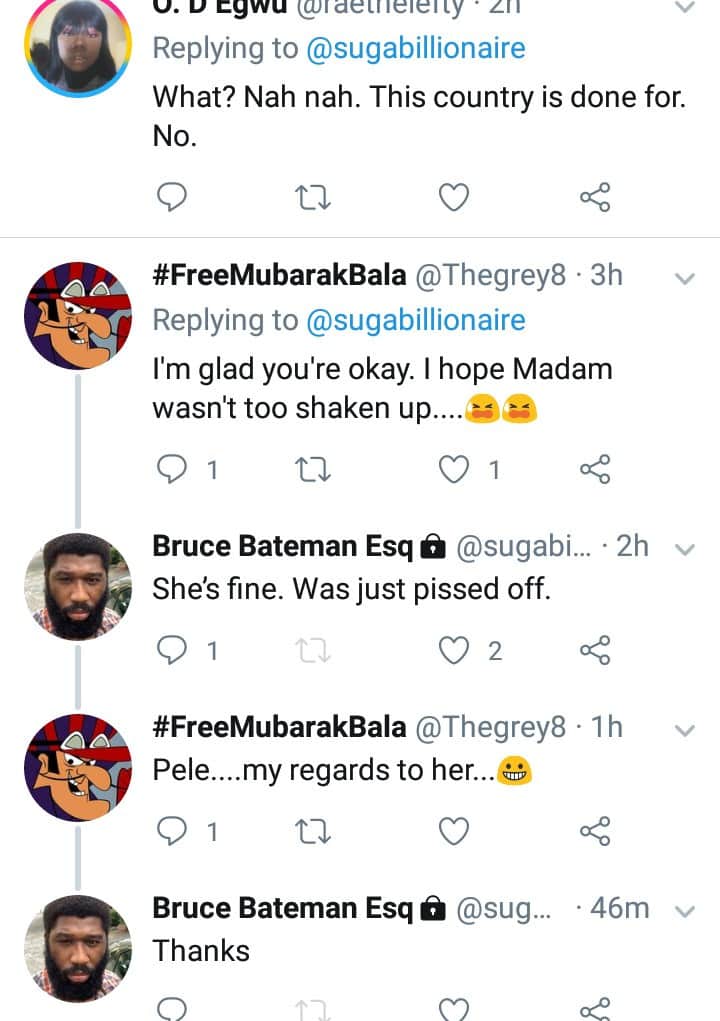Open the @sugabillionaire link in the first reply

point(415,49)
